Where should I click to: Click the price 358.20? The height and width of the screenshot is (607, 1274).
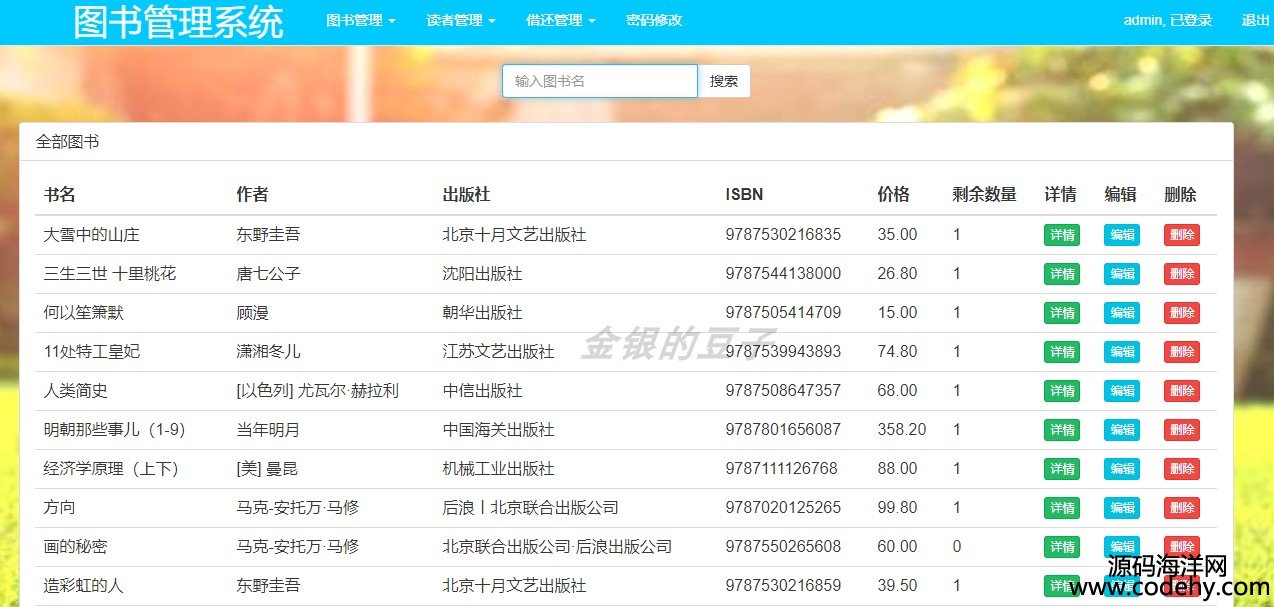point(902,430)
